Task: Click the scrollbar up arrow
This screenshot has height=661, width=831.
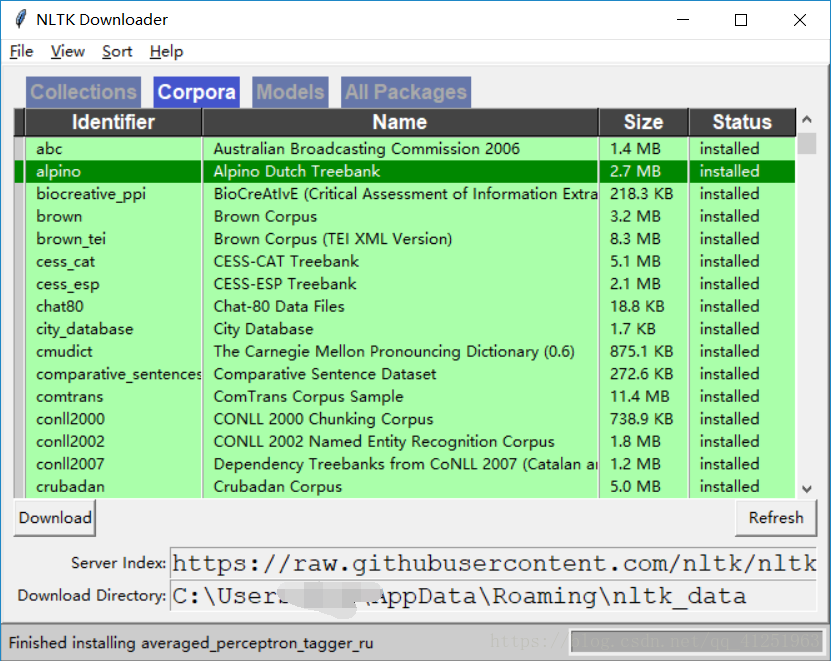Action: coord(807,119)
